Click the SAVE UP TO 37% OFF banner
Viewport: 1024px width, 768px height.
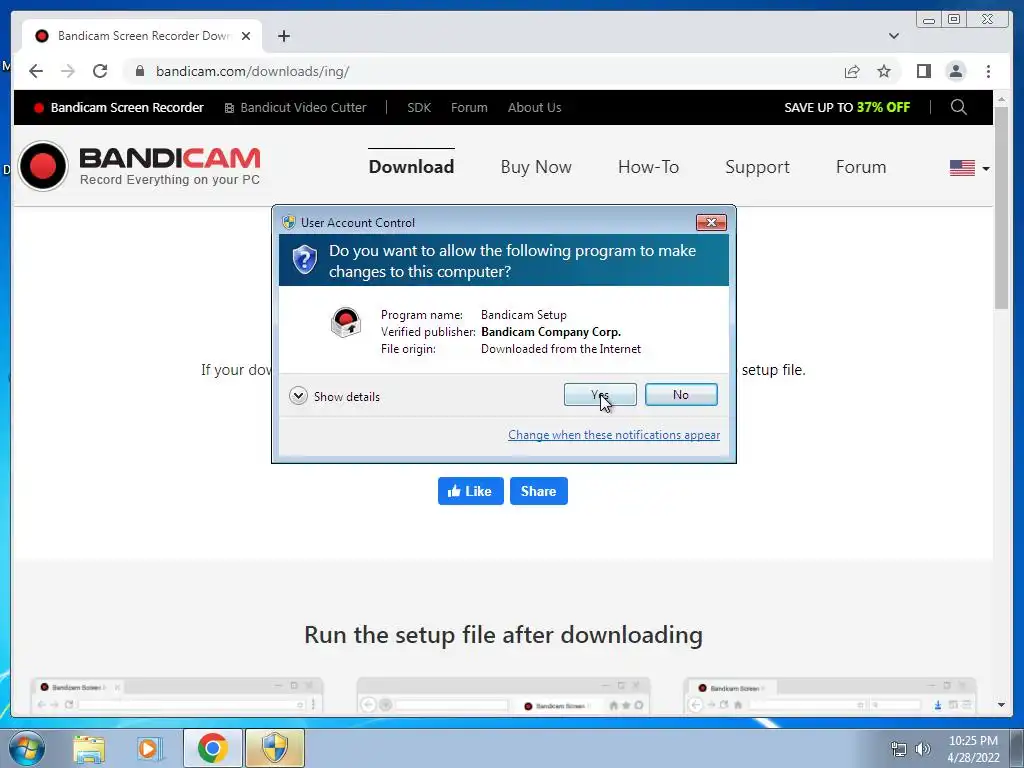coord(847,108)
